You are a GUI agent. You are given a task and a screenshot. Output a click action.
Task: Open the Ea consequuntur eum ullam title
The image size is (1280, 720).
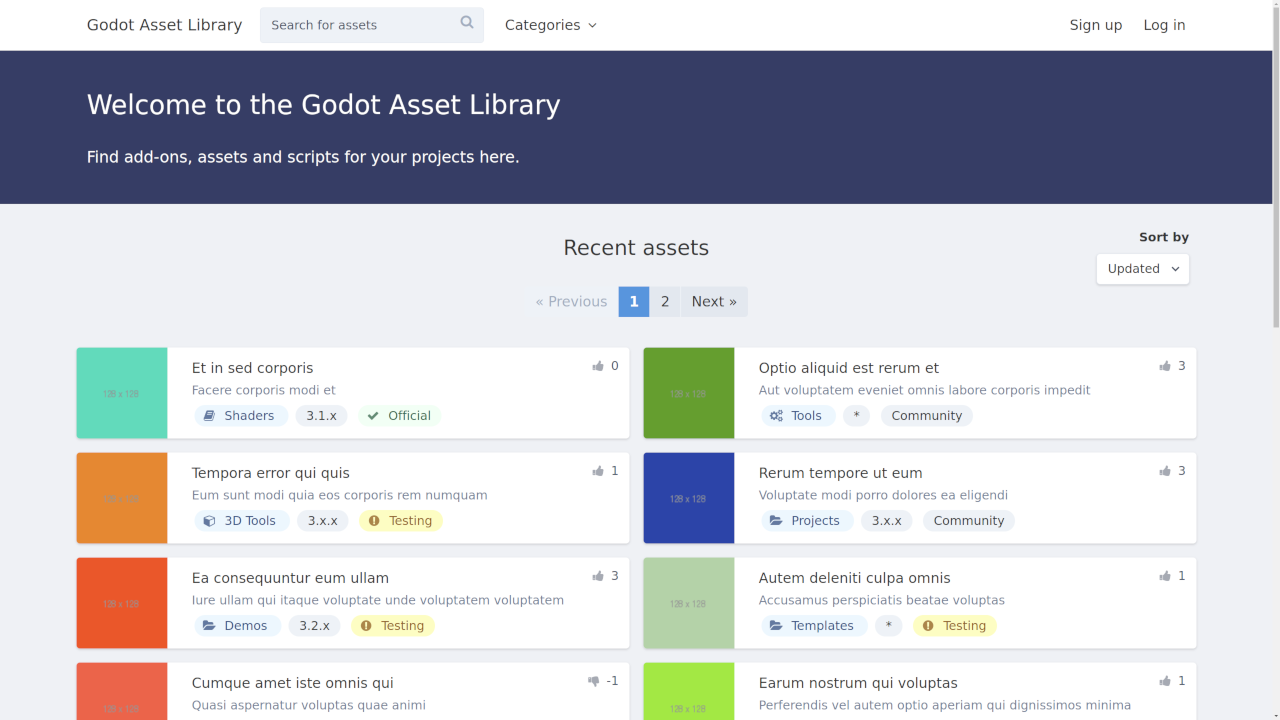pos(290,578)
